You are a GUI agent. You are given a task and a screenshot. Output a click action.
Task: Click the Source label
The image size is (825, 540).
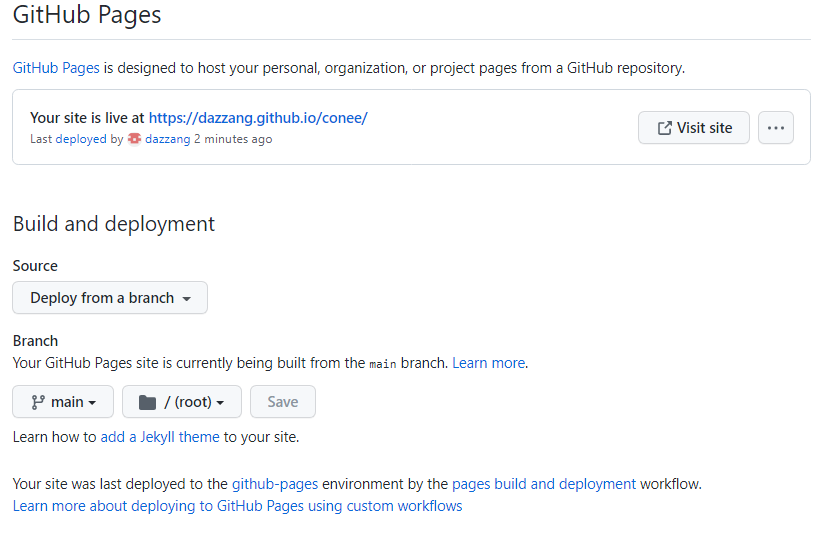(35, 266)
